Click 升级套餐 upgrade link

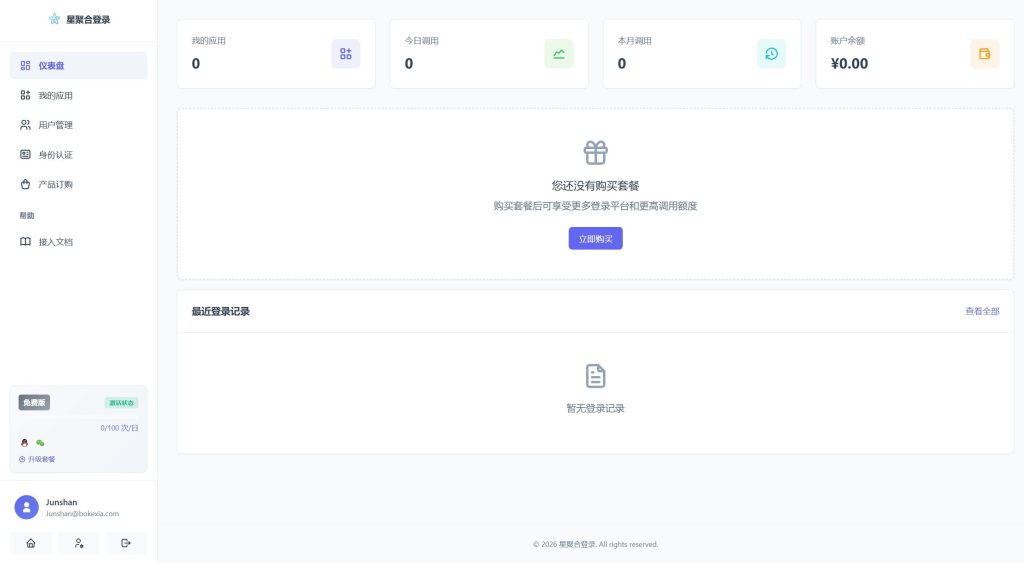tap(38, 459)
